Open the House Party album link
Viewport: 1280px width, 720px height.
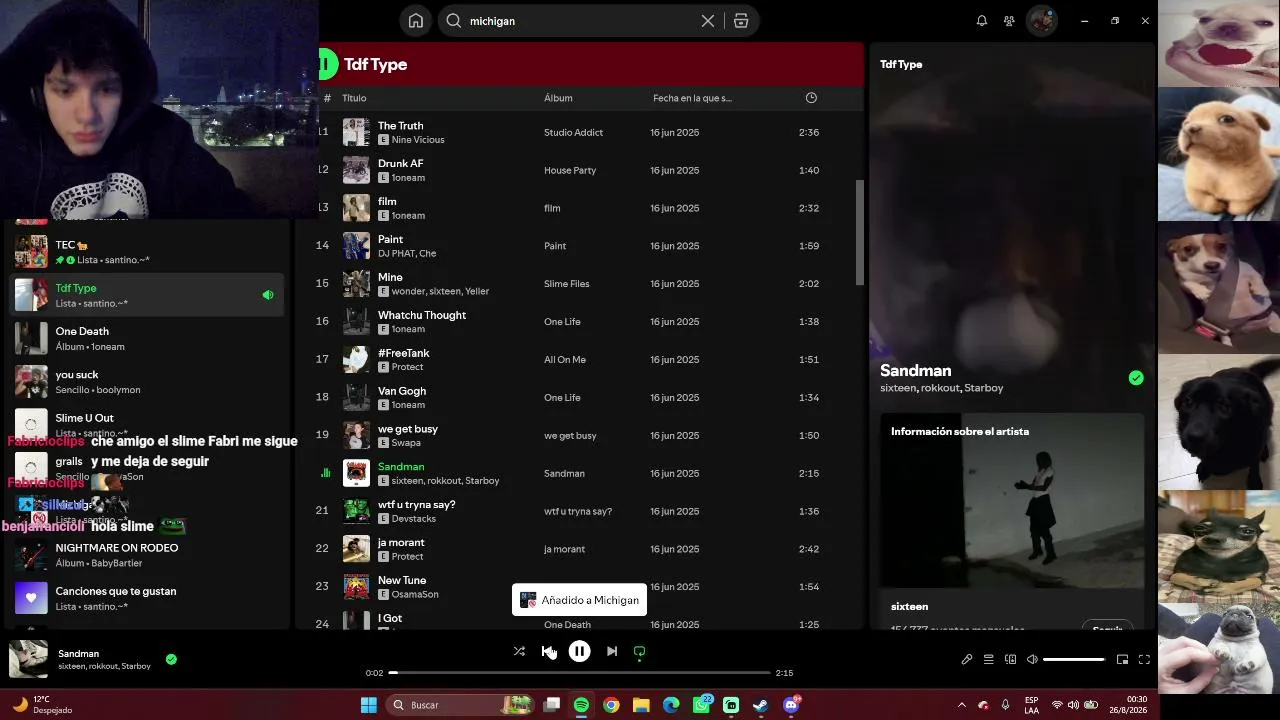tap(570, 171)
